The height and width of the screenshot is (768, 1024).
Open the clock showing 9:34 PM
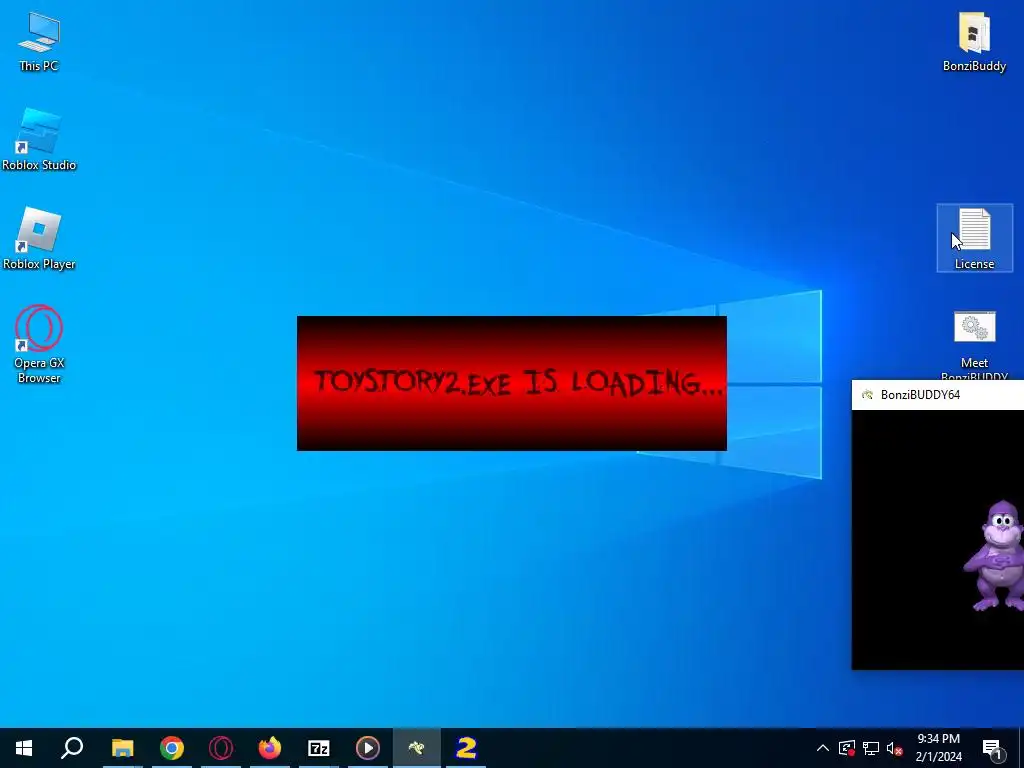[938, 748]
